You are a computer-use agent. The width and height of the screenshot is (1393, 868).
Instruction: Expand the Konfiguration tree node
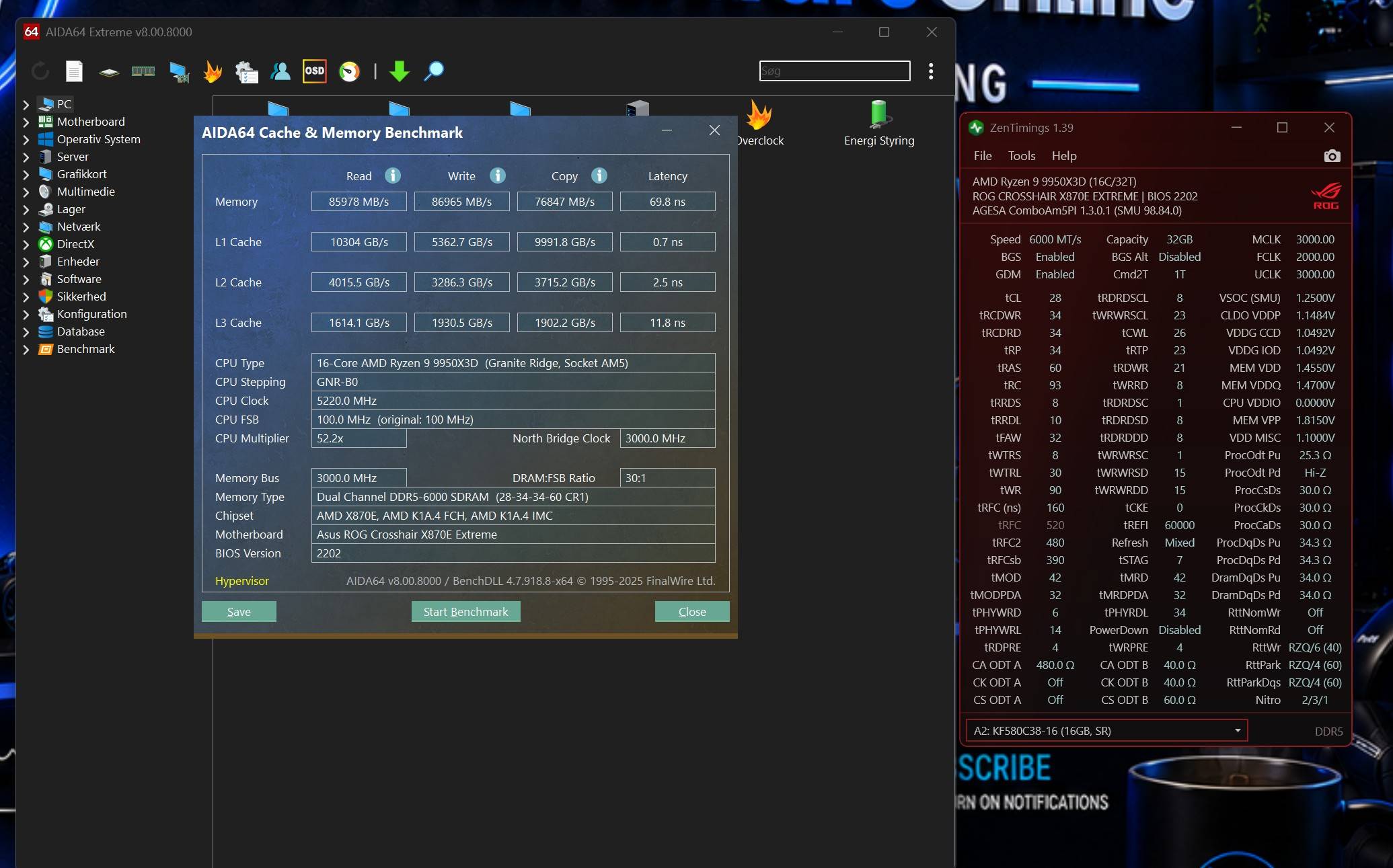[26, 314]
